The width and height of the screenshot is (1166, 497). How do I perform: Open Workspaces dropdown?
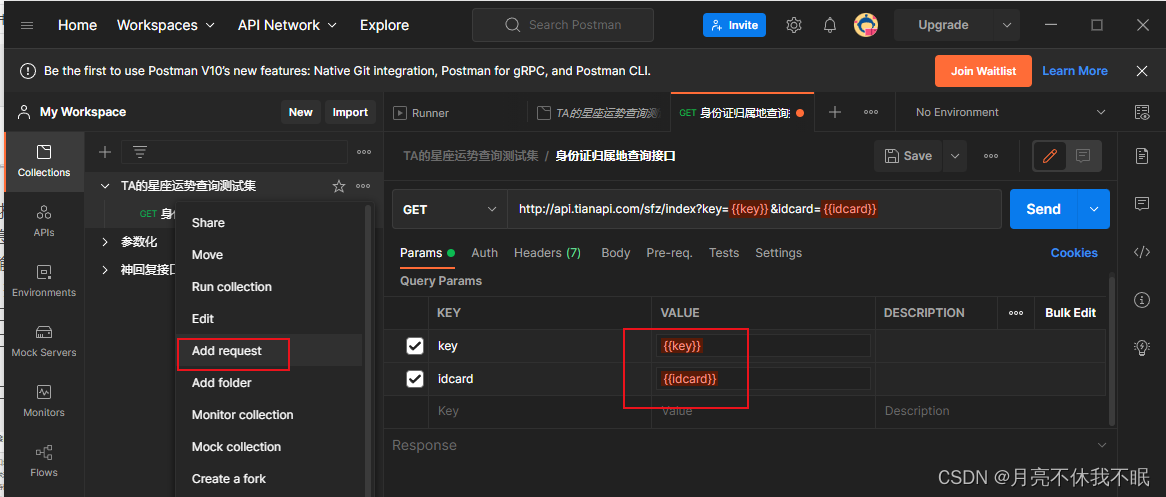(166, 25)
